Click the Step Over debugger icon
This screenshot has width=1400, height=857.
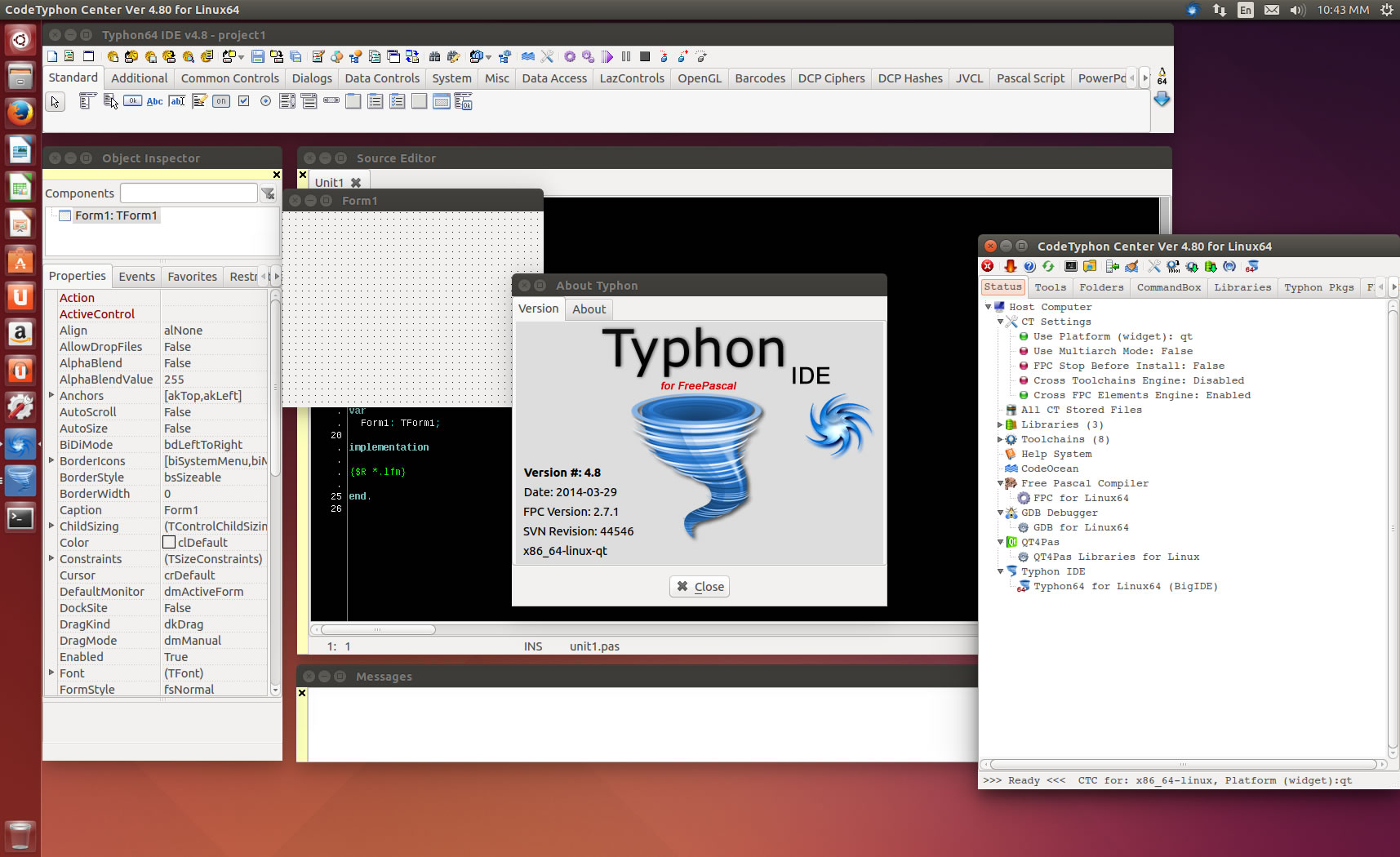click(x=682, y=56)
